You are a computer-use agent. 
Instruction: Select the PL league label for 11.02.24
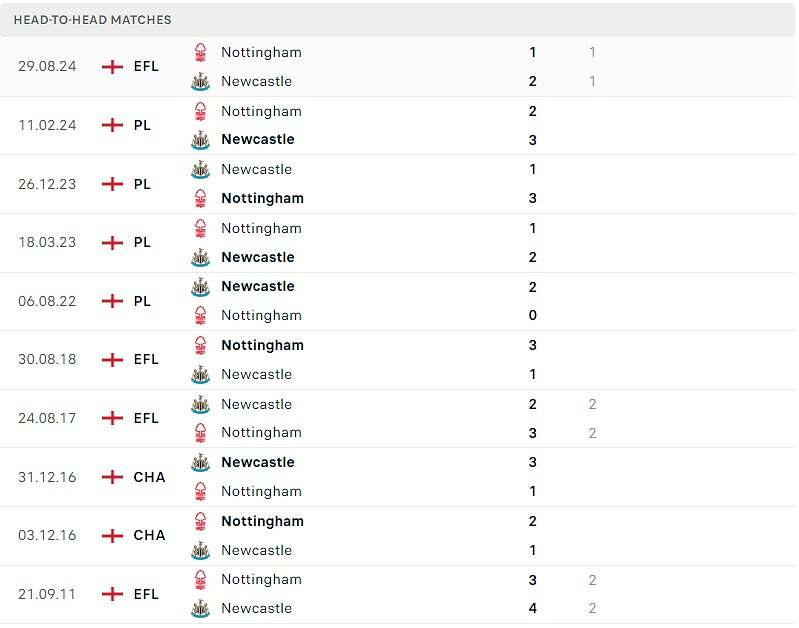click(x=142, y=125)
